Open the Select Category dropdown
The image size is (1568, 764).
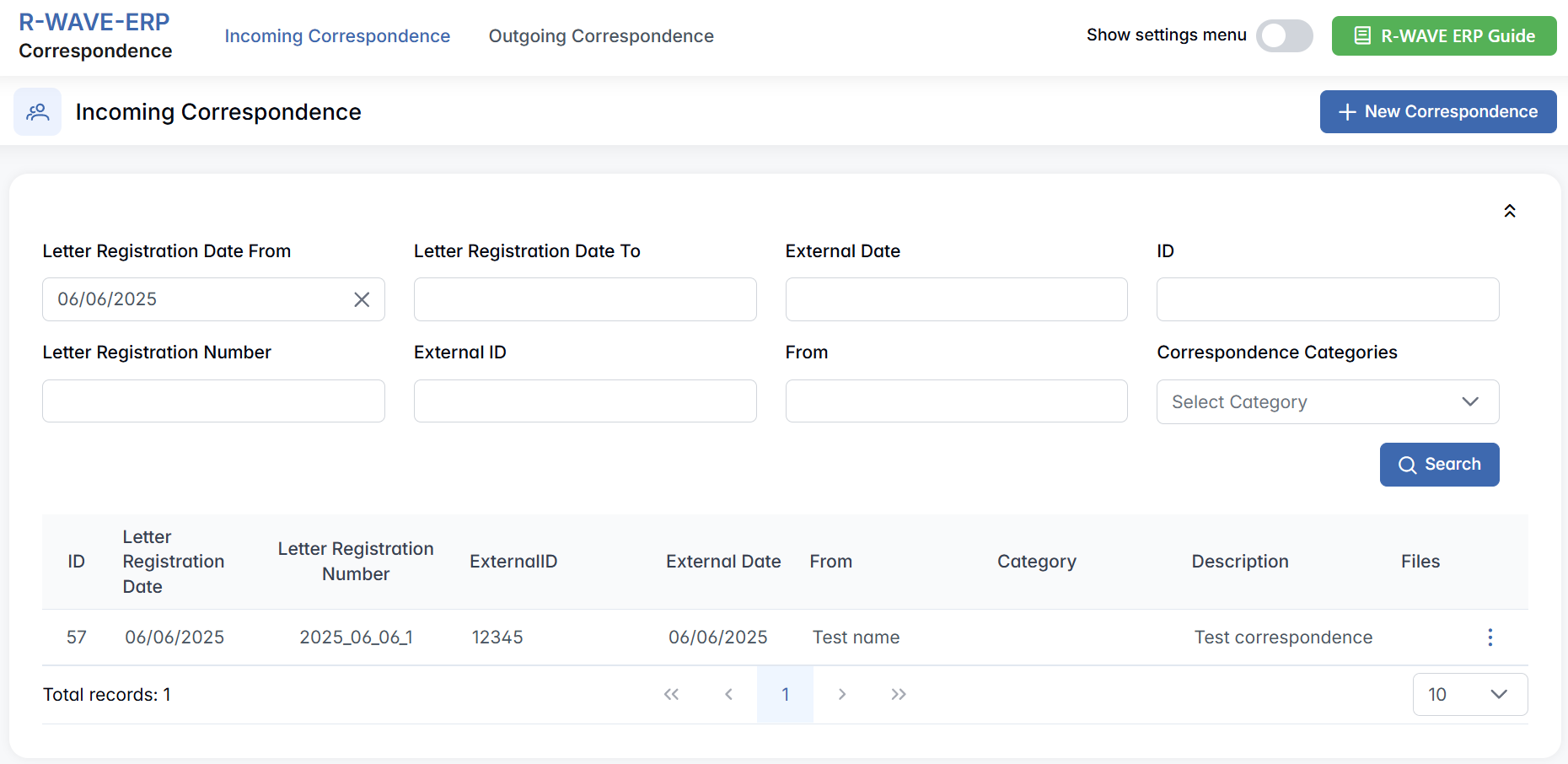click(1327, 401)
